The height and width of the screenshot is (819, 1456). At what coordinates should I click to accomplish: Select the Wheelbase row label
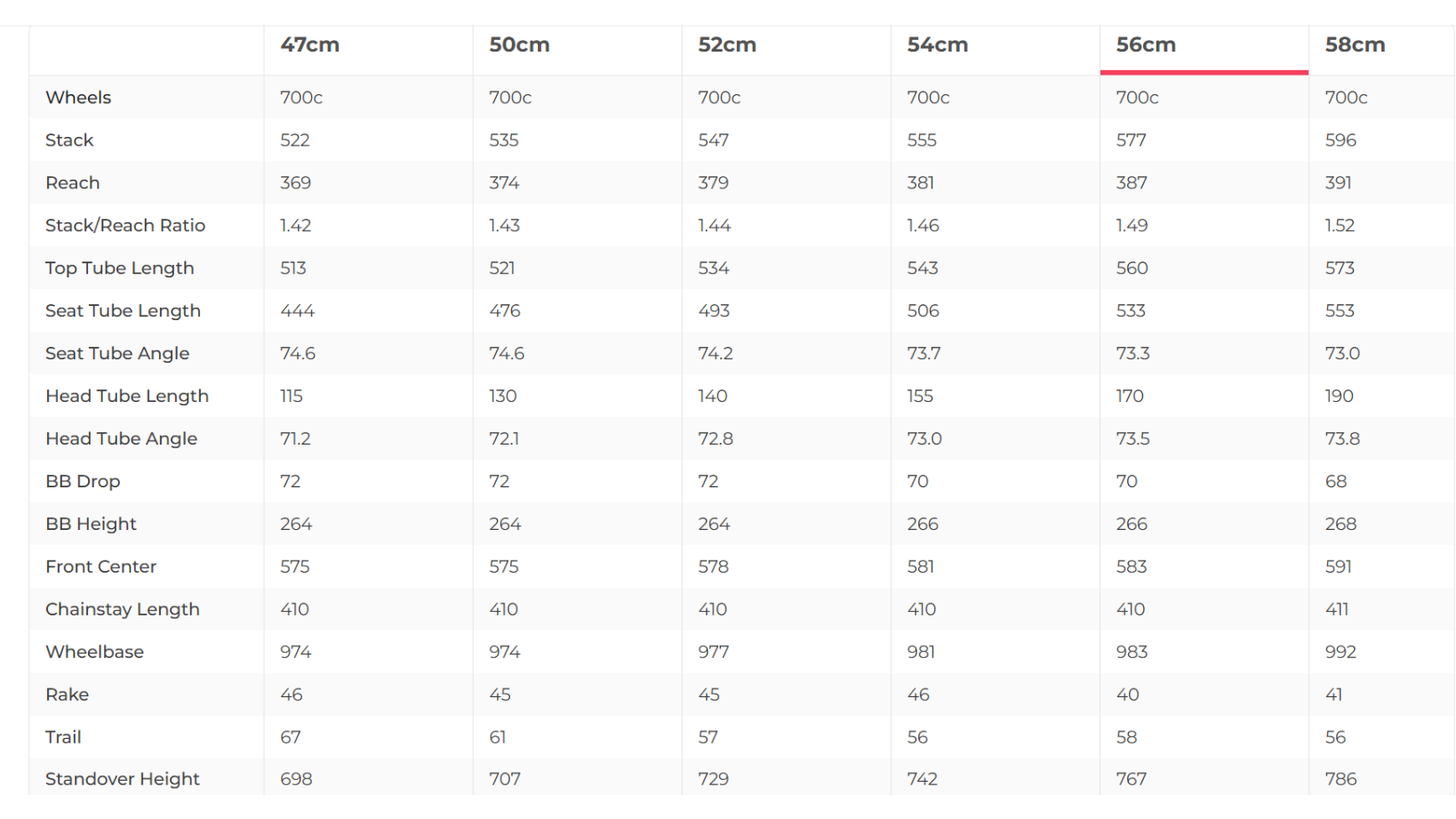point(94,653)
